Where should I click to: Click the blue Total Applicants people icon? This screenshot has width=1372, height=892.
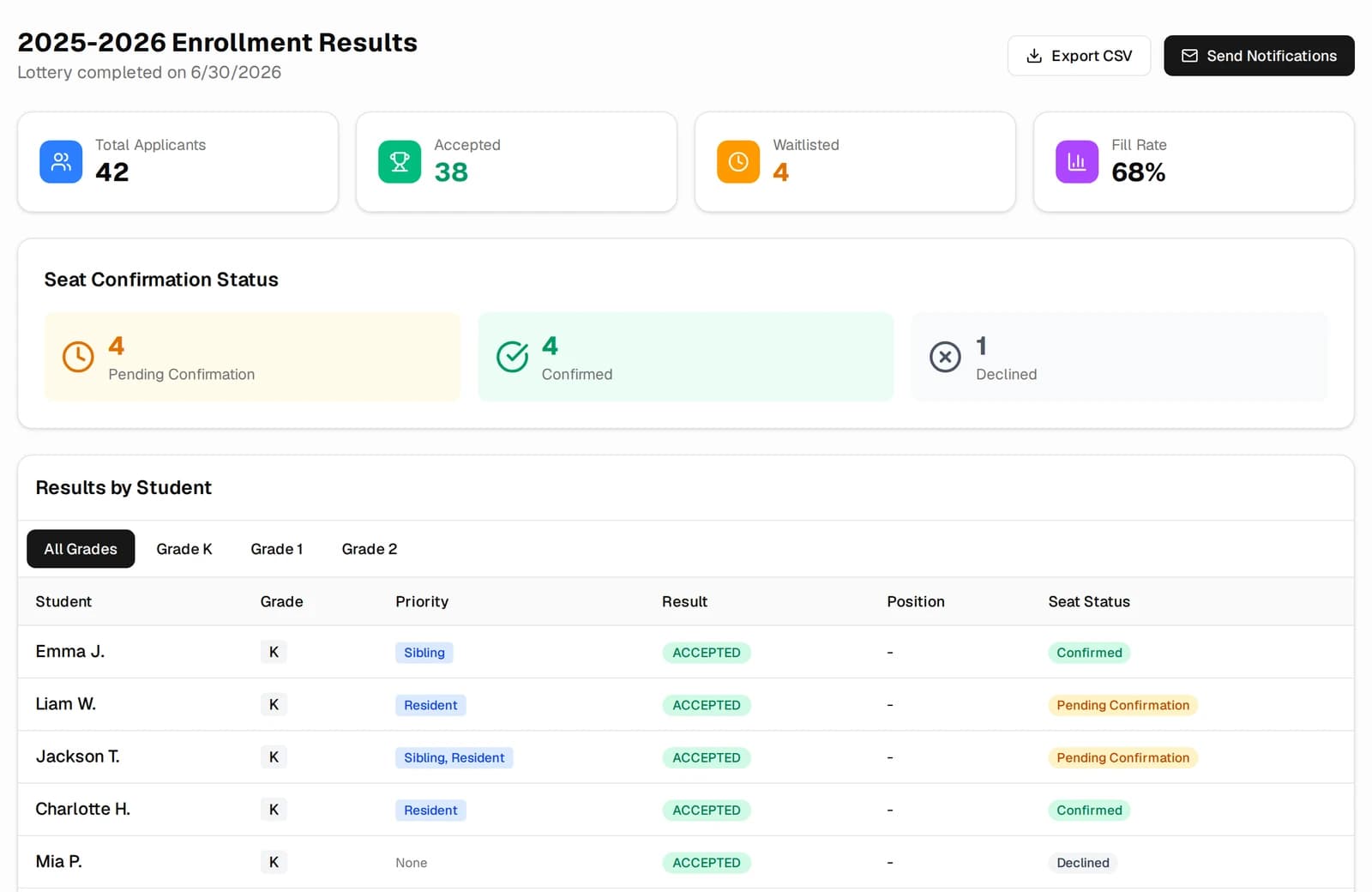61,162
